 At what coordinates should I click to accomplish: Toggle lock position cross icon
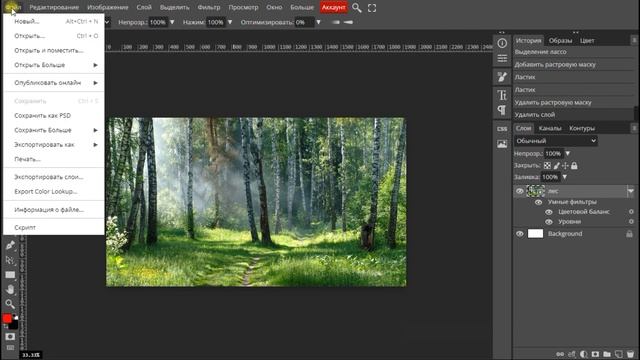(x=565, y=165)
